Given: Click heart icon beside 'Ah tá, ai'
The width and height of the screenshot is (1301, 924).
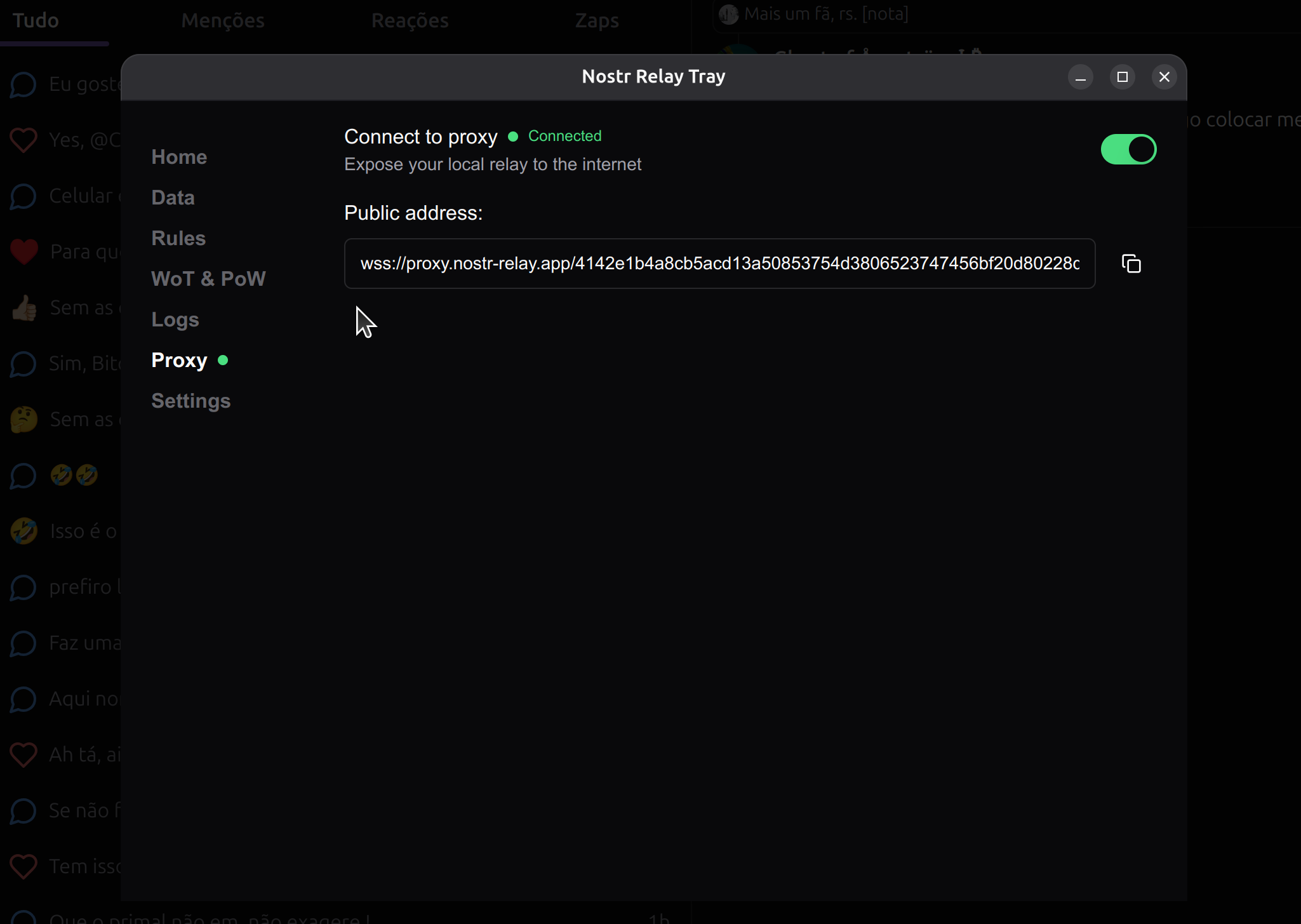Looking at the screenshot, I should 23,754.
